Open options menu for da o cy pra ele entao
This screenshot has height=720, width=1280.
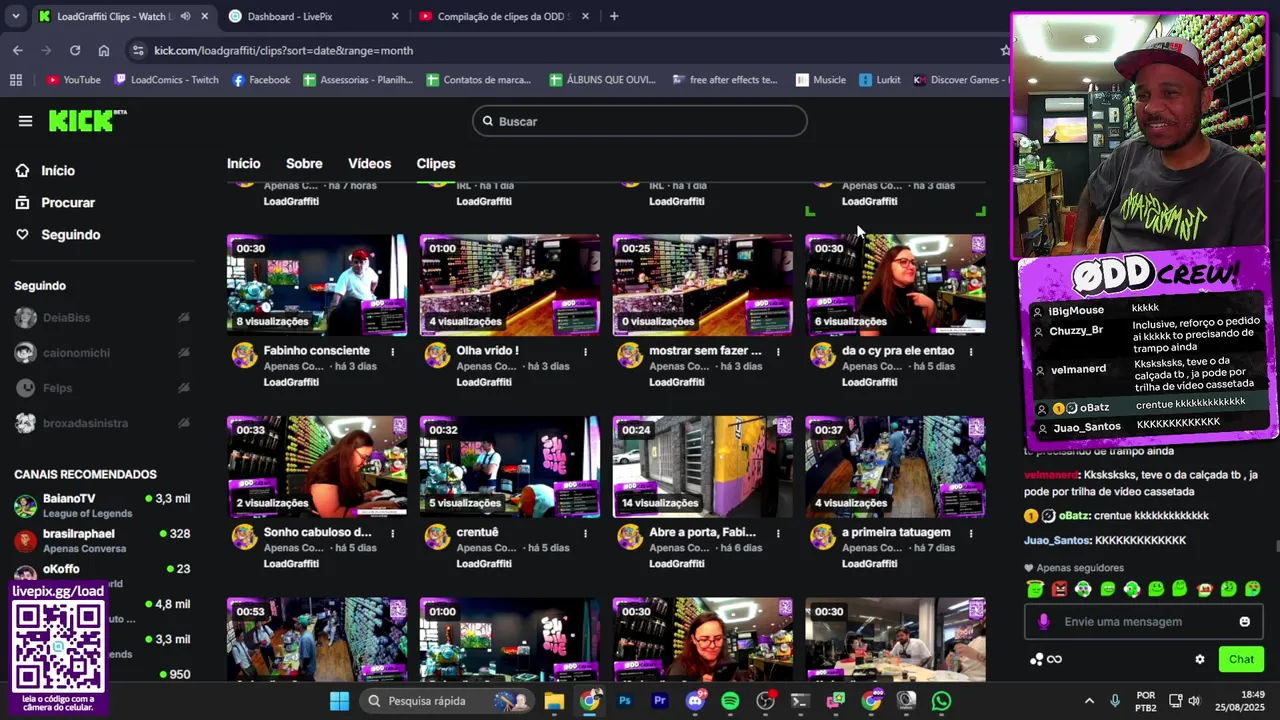971,351
